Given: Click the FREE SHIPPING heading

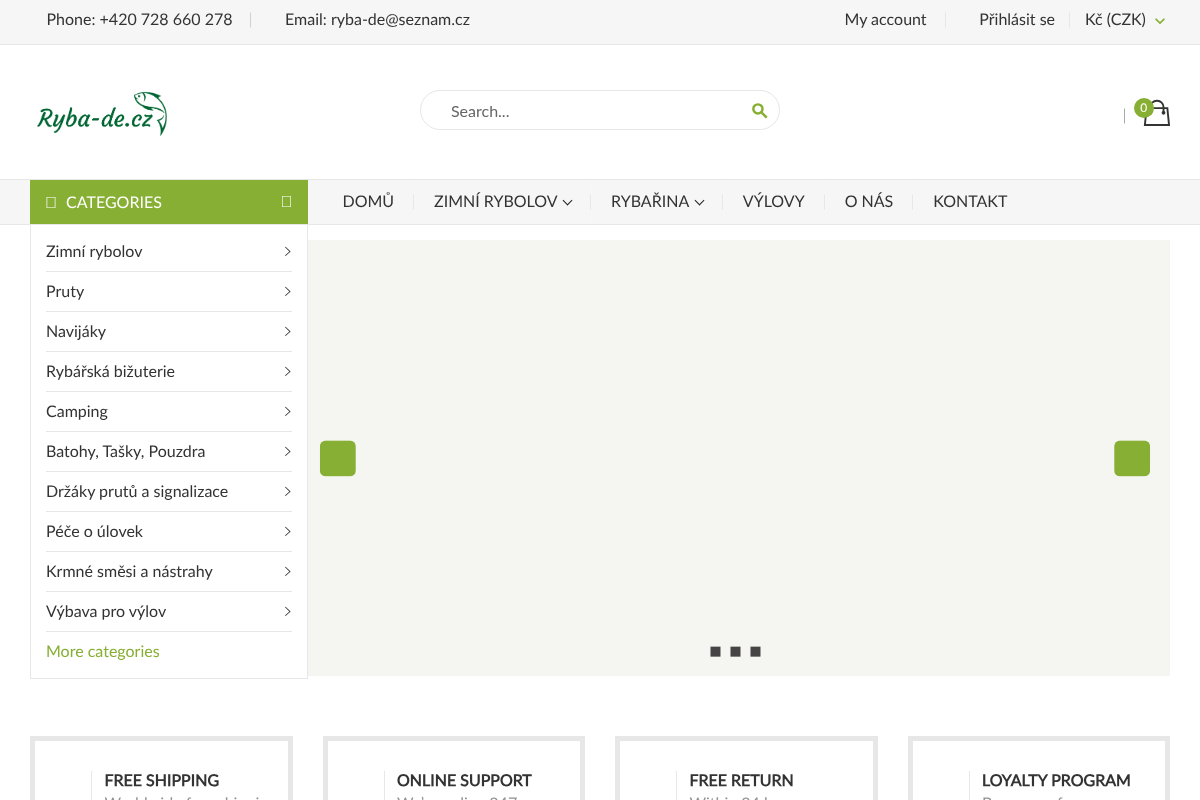Looking at the screenshot, I should [162, 780].
